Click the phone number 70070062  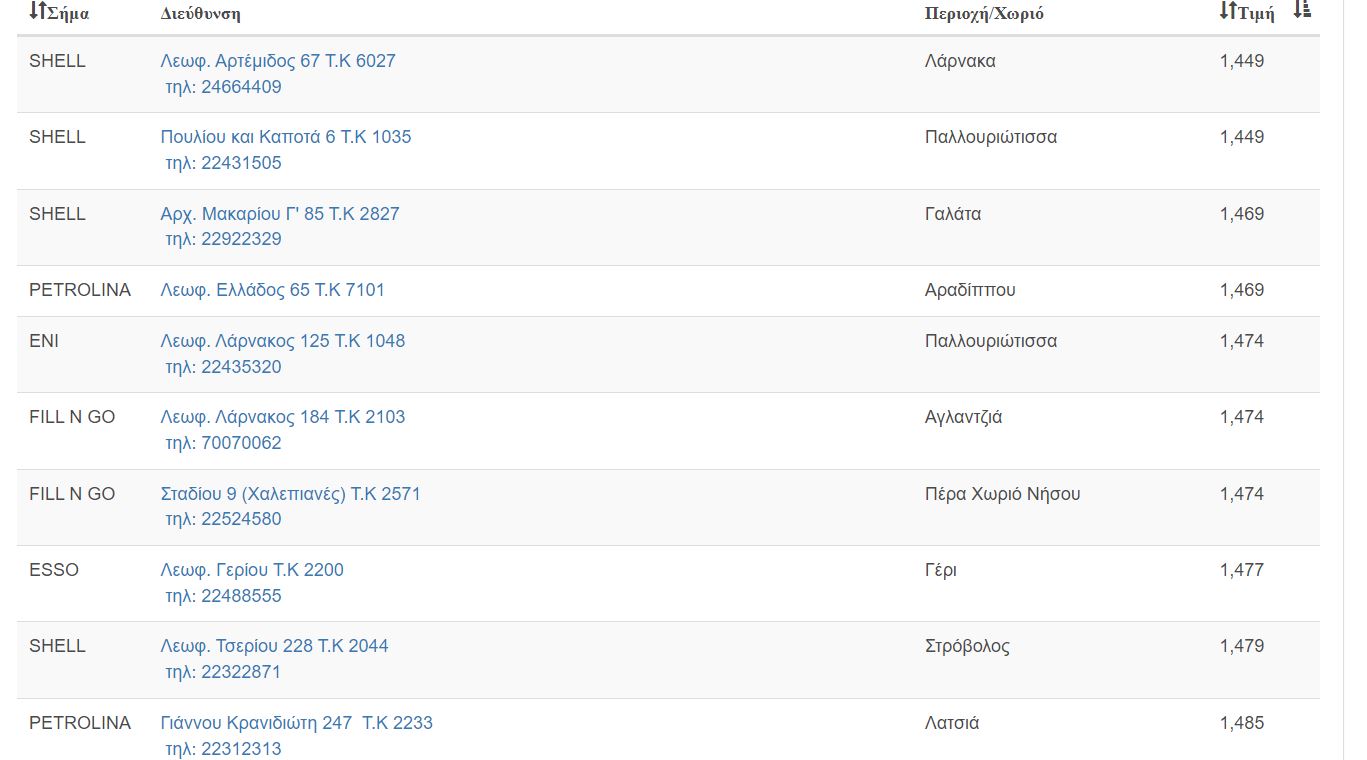(241, 443)
